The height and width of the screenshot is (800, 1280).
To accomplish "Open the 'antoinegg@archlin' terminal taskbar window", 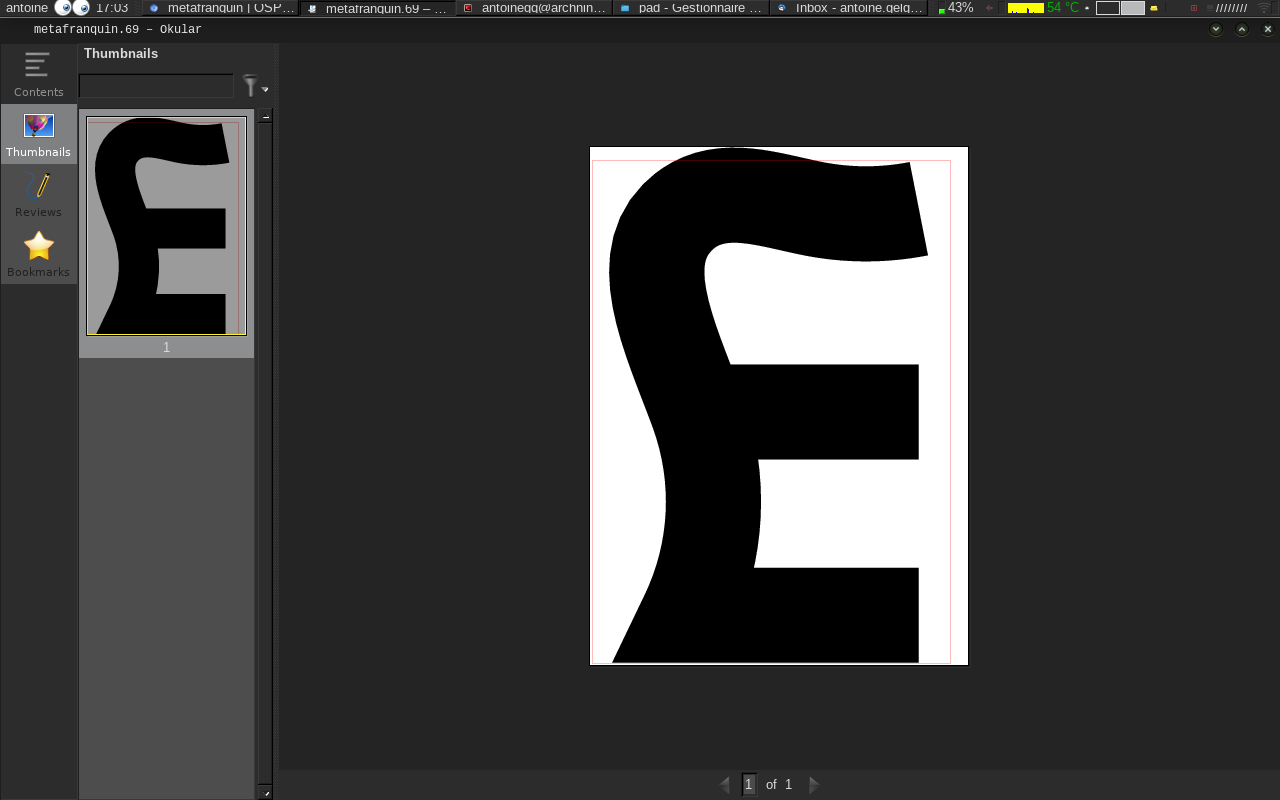I will [x=535, y=8].
